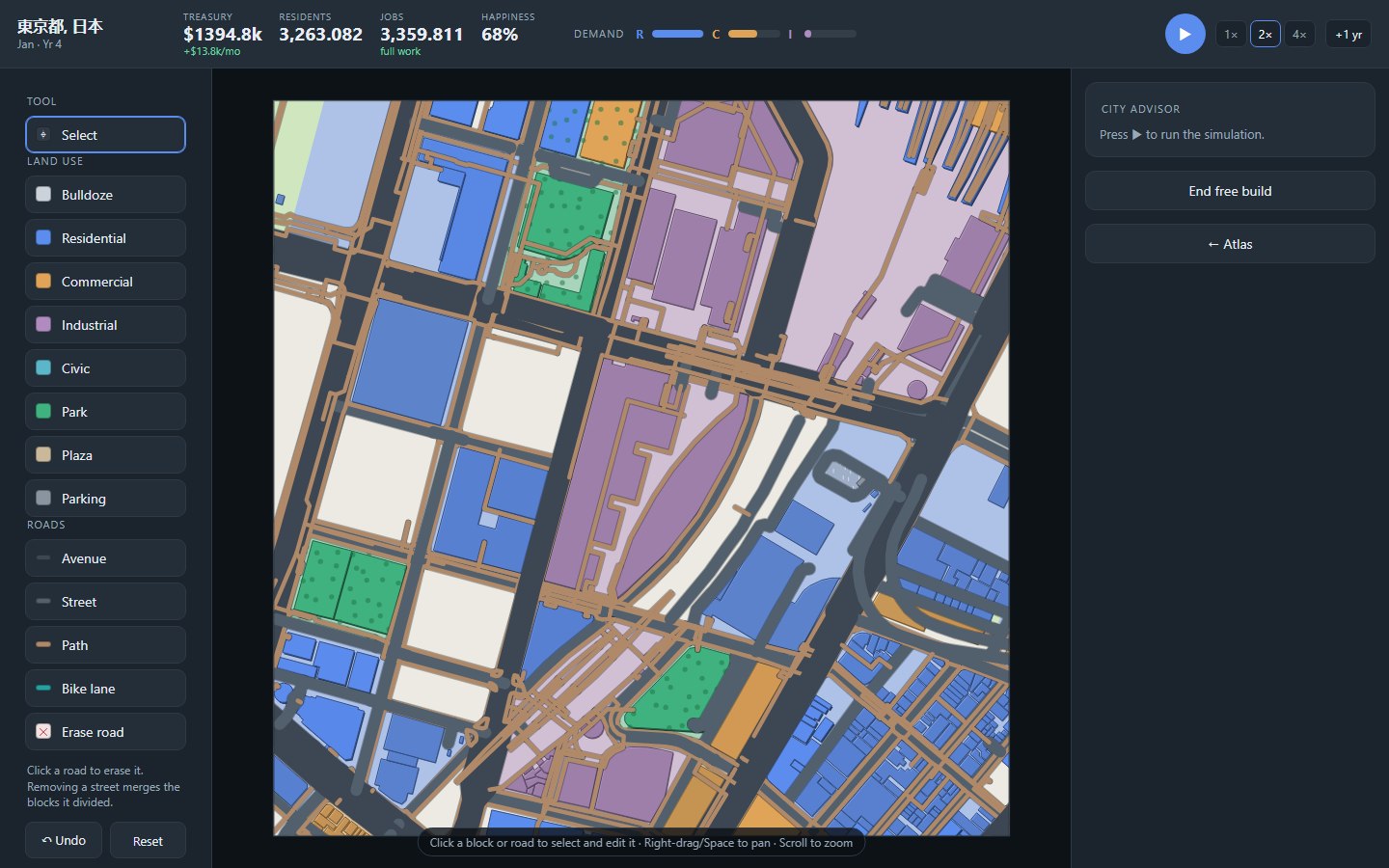Screen dimensions: 1389x868
Task: Select the Bike lane tool
Action: tap(105, 689)
